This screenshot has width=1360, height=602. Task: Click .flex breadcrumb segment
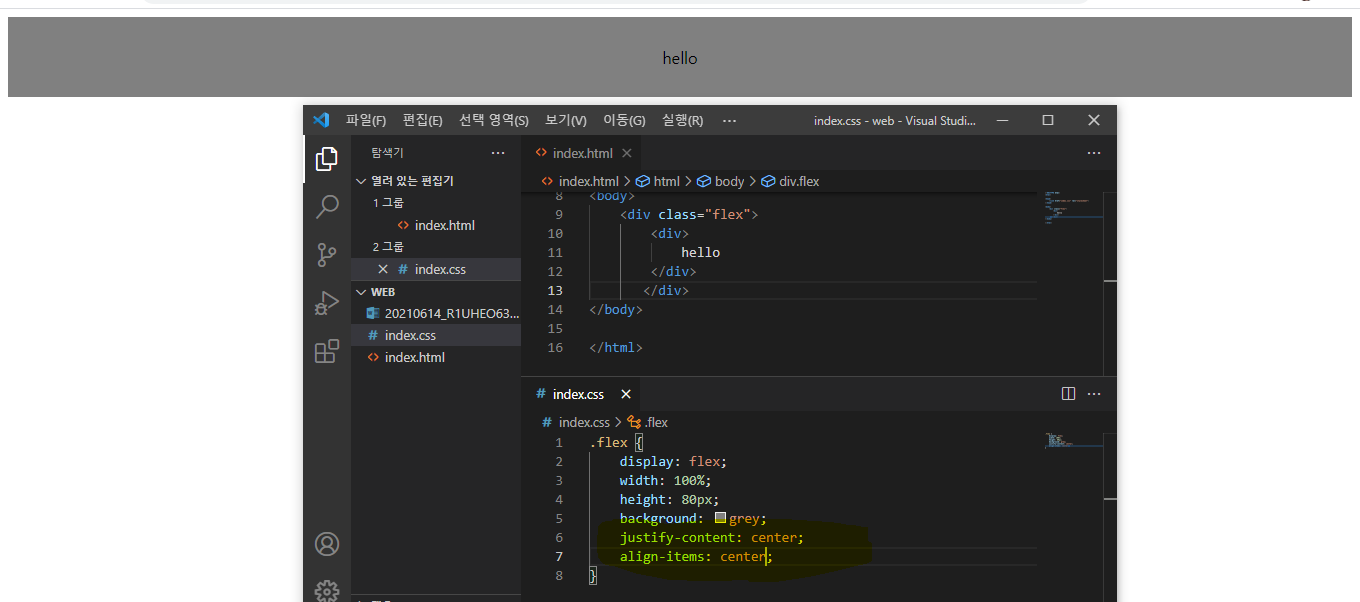tap(648, 422)
